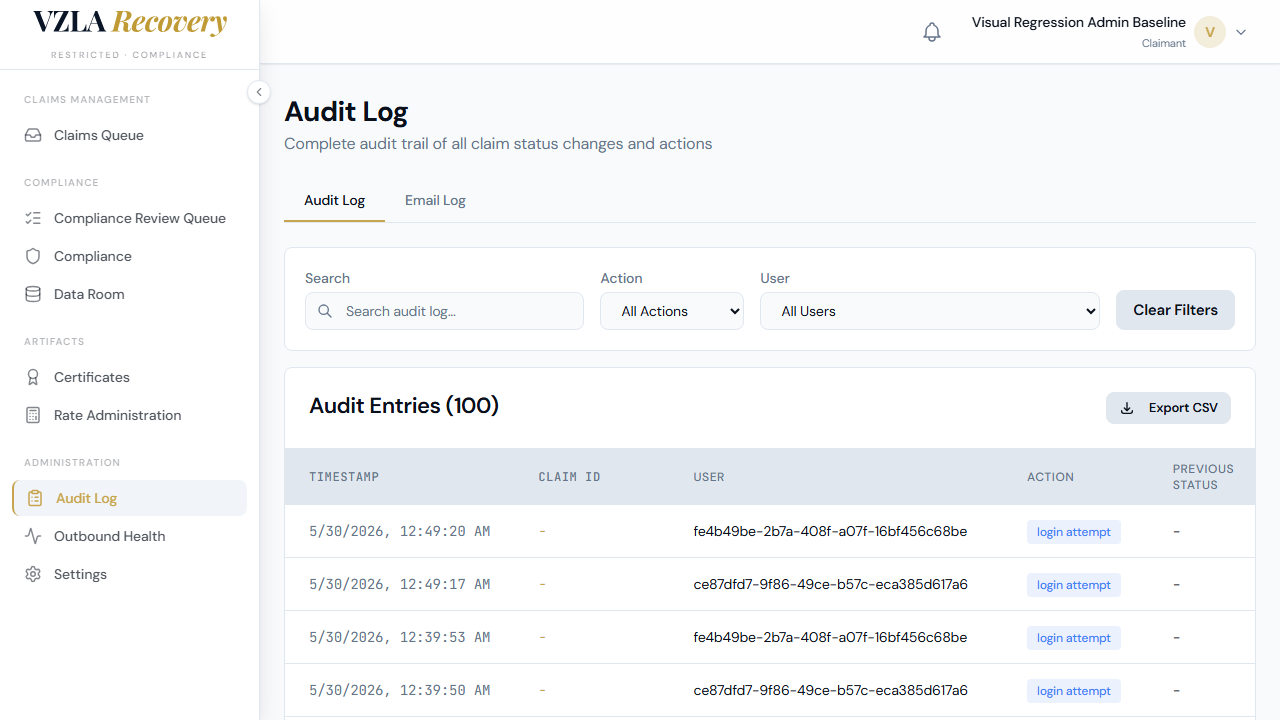Click the Audit Log clipboard icon

tap(35, 498)
